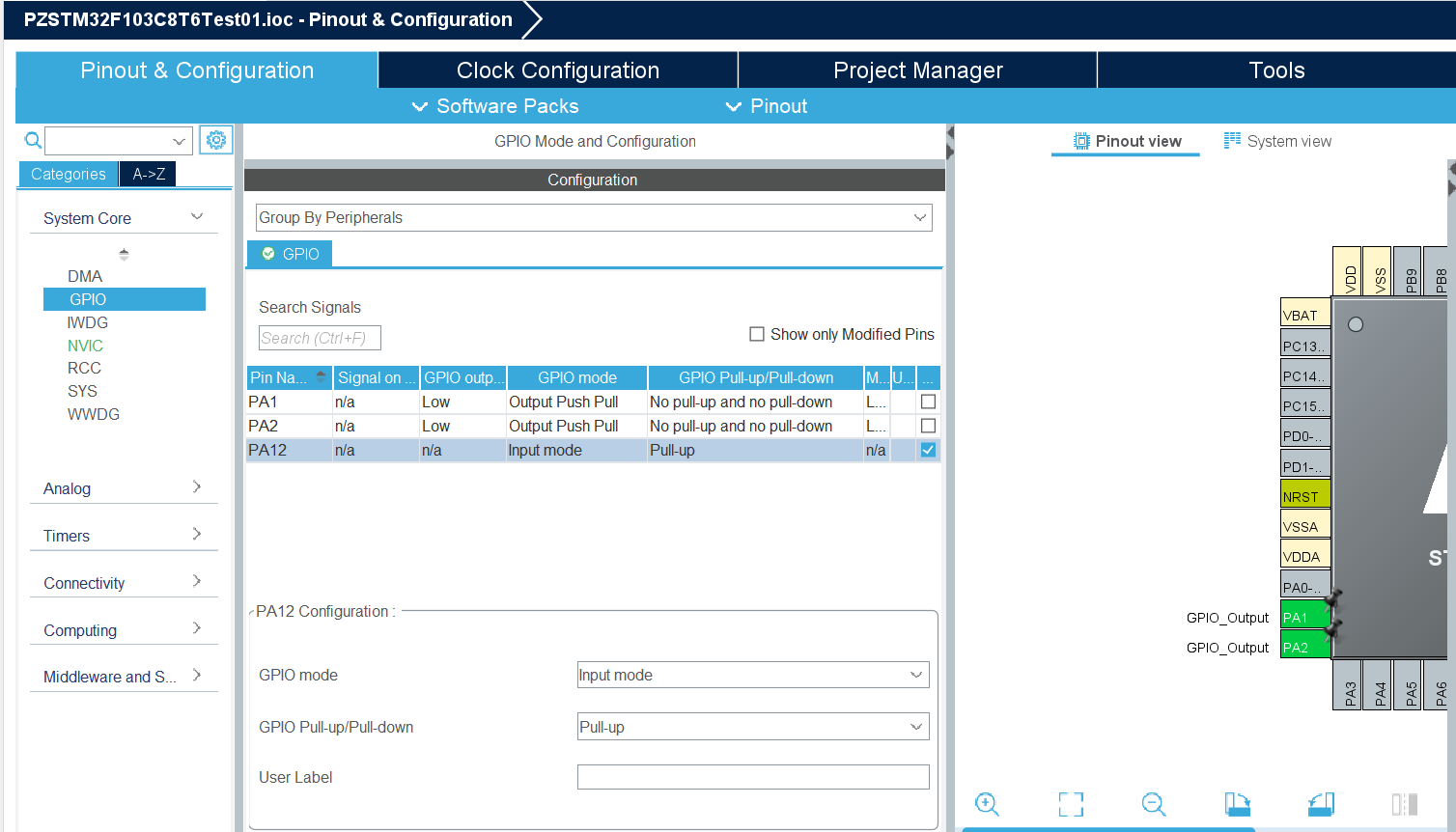
Task: Expand Middleware and Software category
Action: (197, 676)
